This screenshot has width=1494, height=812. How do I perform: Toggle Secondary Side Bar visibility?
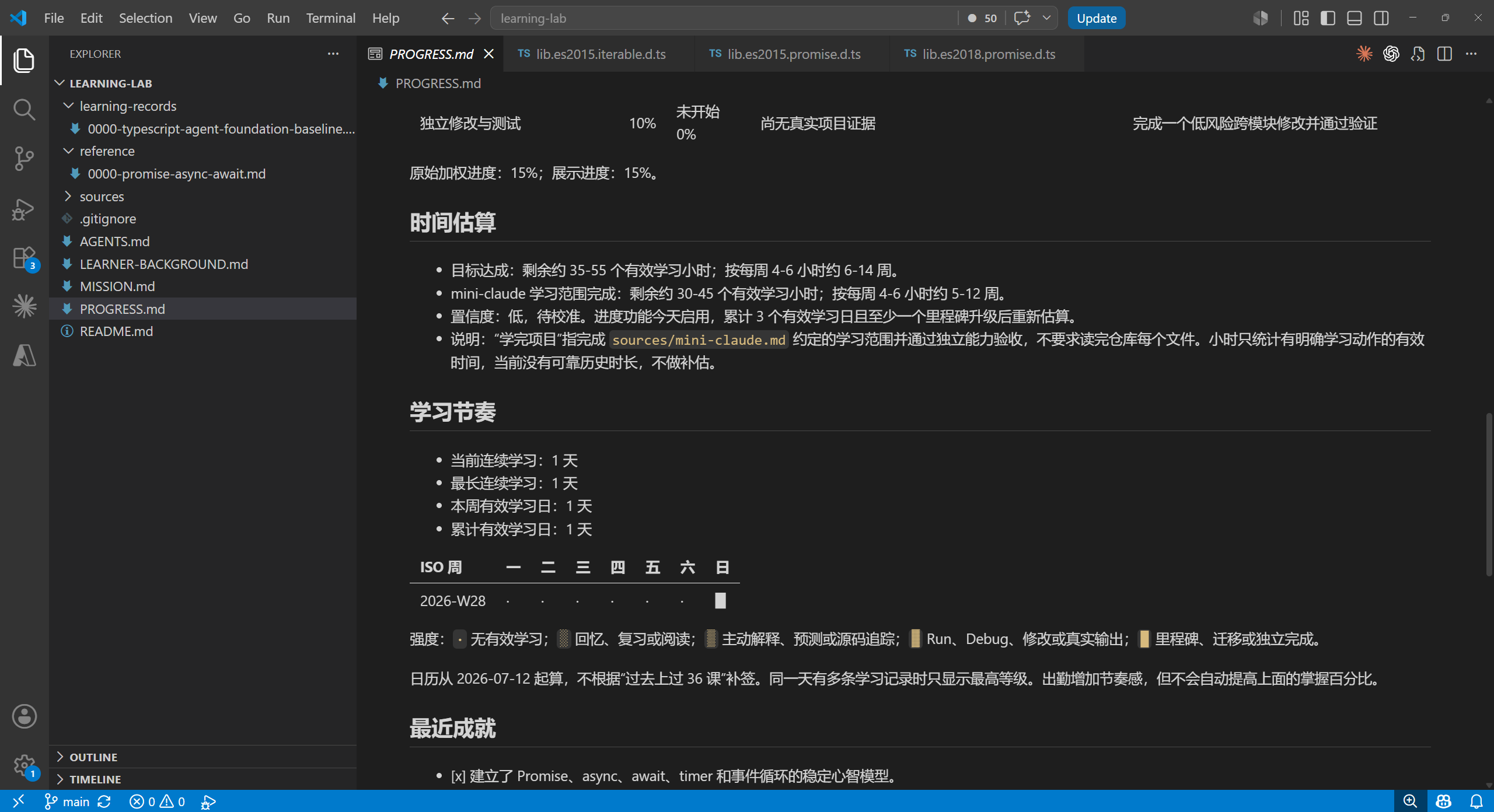tap(1381, 18)
